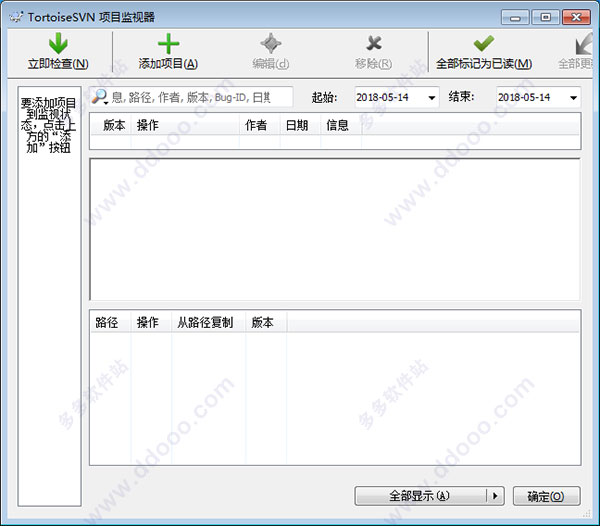Open the 起始 start date dropdown
The image size is (600, 526).
432,98
